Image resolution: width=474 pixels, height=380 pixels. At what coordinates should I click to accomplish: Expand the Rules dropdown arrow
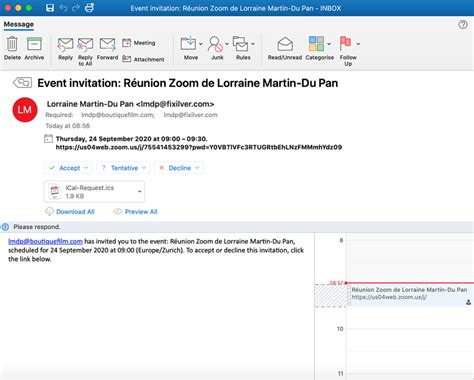253,44
